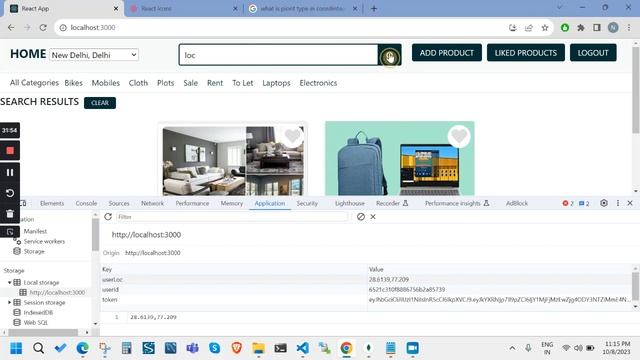
Task: Pause the screen recording
Action: (x=10, y=172)
